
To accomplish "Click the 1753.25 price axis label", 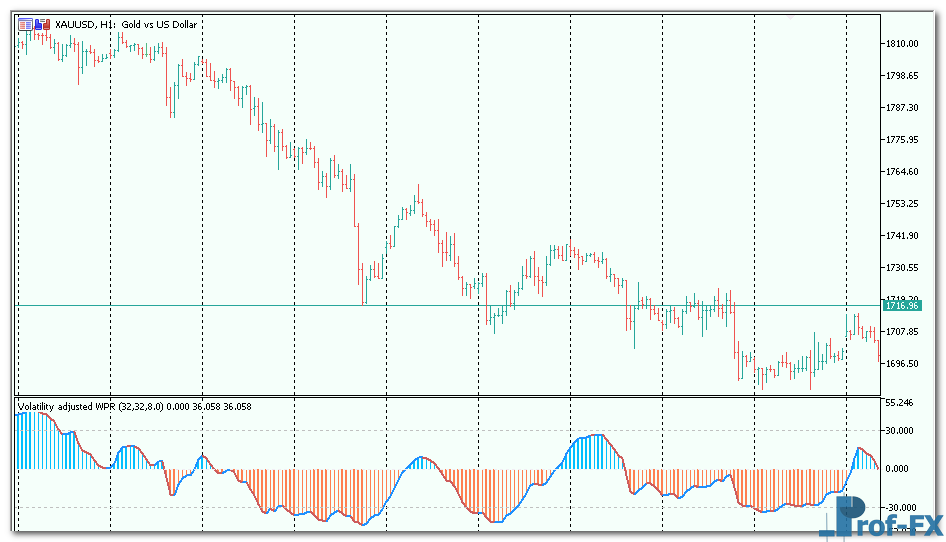I will [x=902, y=204].
